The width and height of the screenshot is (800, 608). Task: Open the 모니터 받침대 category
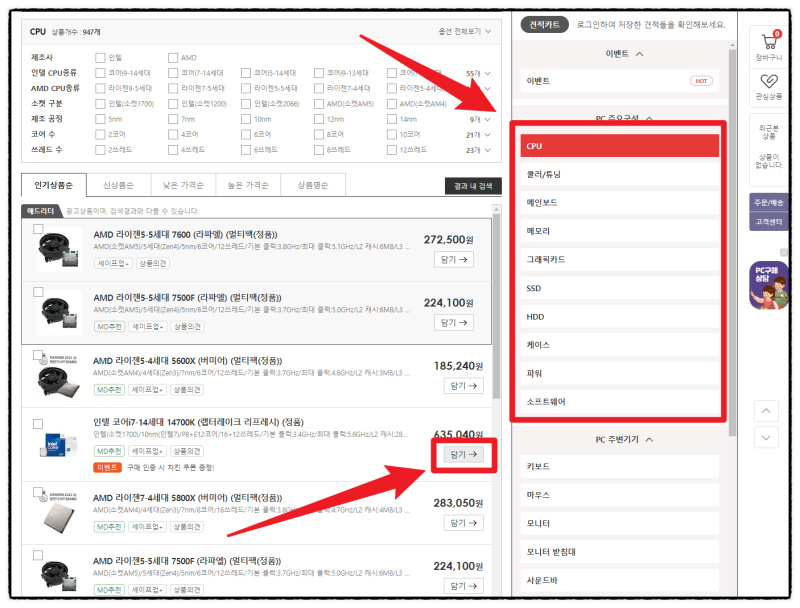point(619,552)
